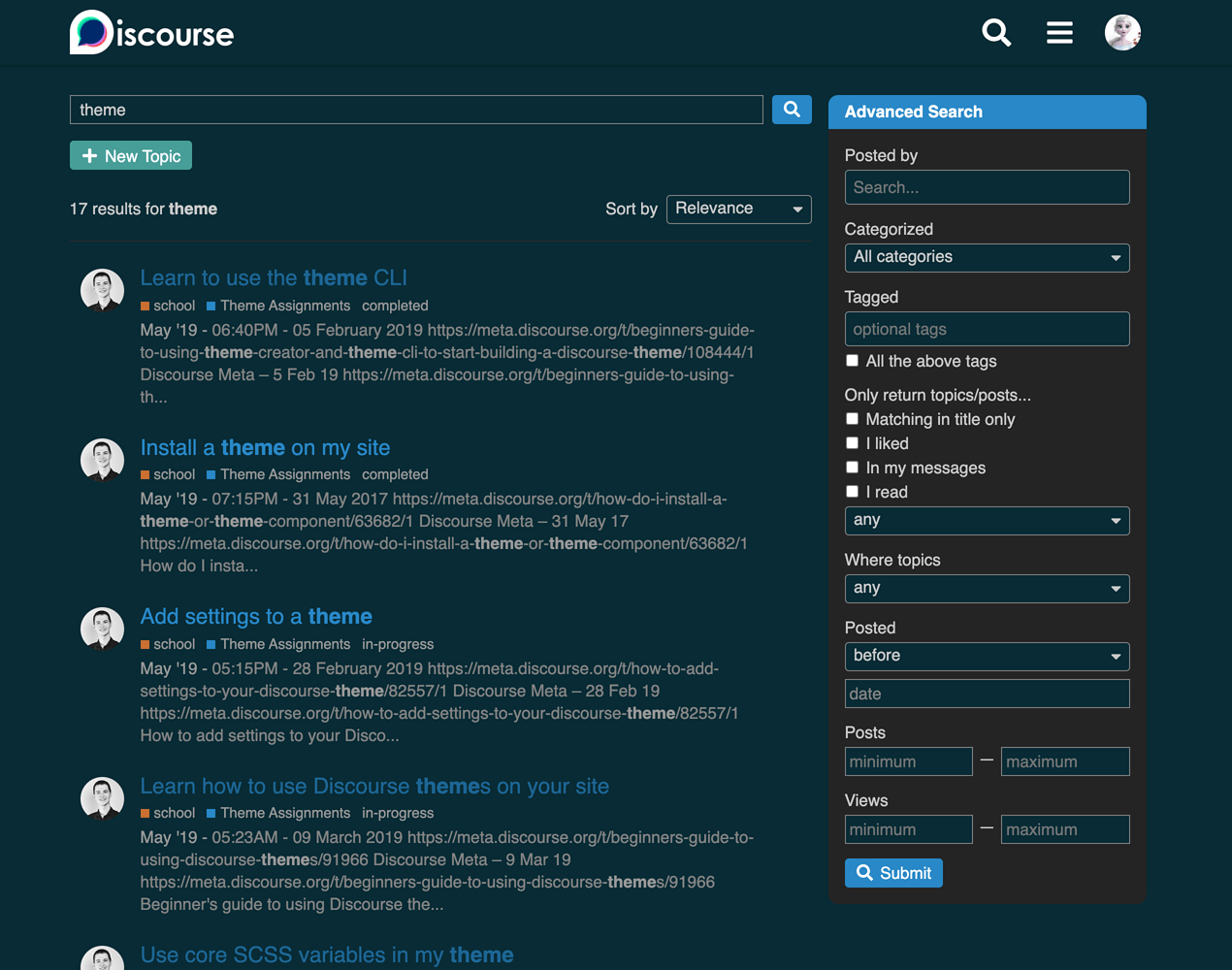Viewport: 1232px width, 970px height.
Task: Click the blue search button beside query field
Action: 792,110
